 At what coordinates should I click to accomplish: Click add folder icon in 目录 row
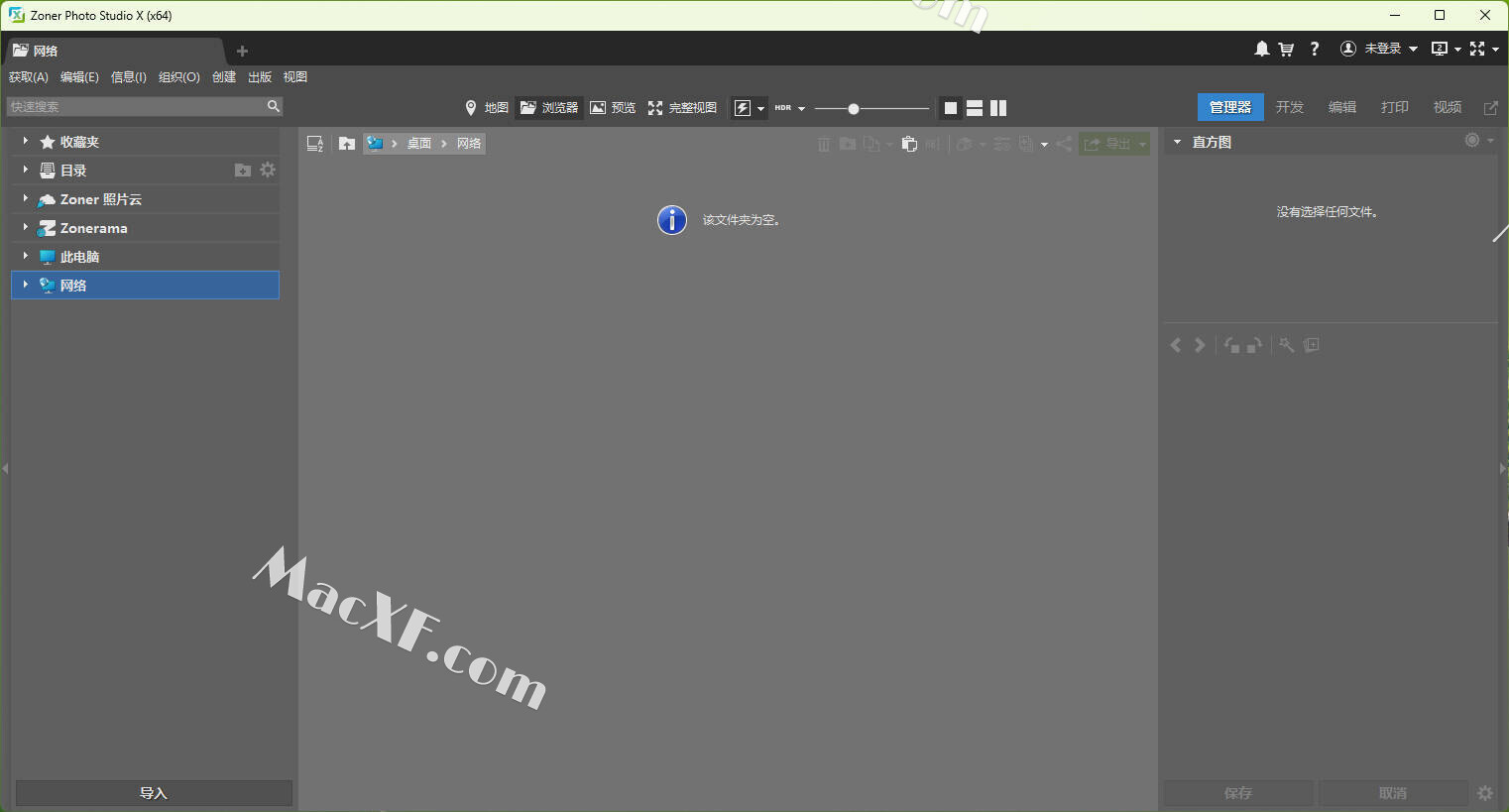tap(243, 171)
